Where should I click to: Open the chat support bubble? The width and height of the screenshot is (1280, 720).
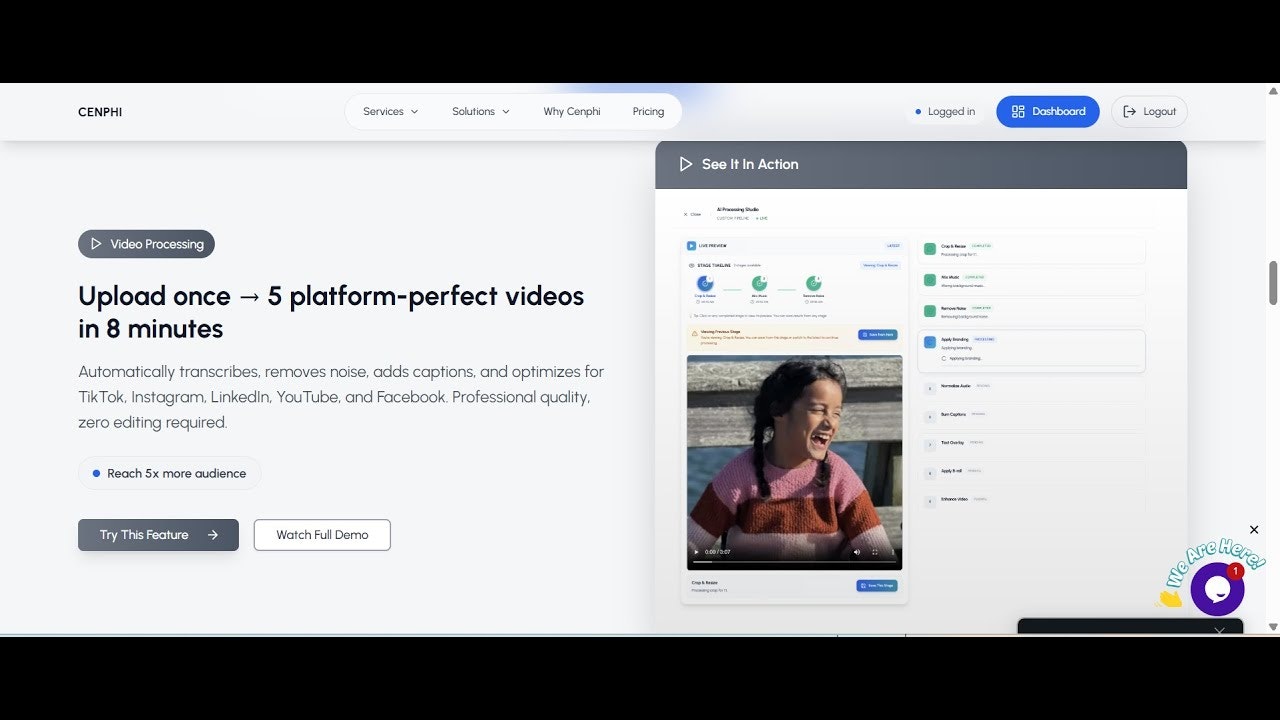point(1217,589)
